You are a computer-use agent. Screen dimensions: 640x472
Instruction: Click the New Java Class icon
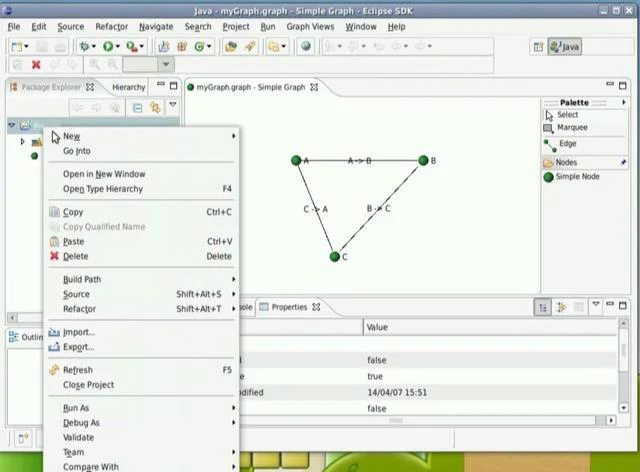tap(199, 47)
